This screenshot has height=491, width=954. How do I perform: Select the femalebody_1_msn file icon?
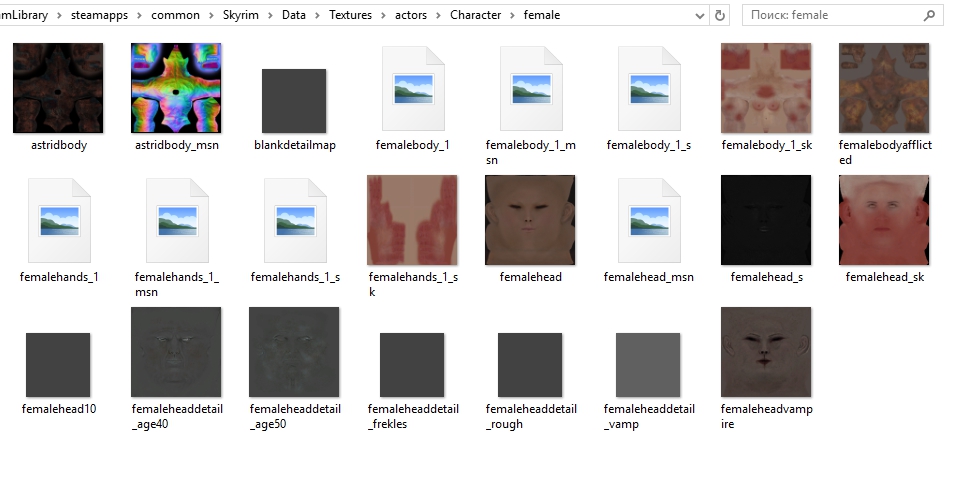pyautogui.click(x=531, y=89)
